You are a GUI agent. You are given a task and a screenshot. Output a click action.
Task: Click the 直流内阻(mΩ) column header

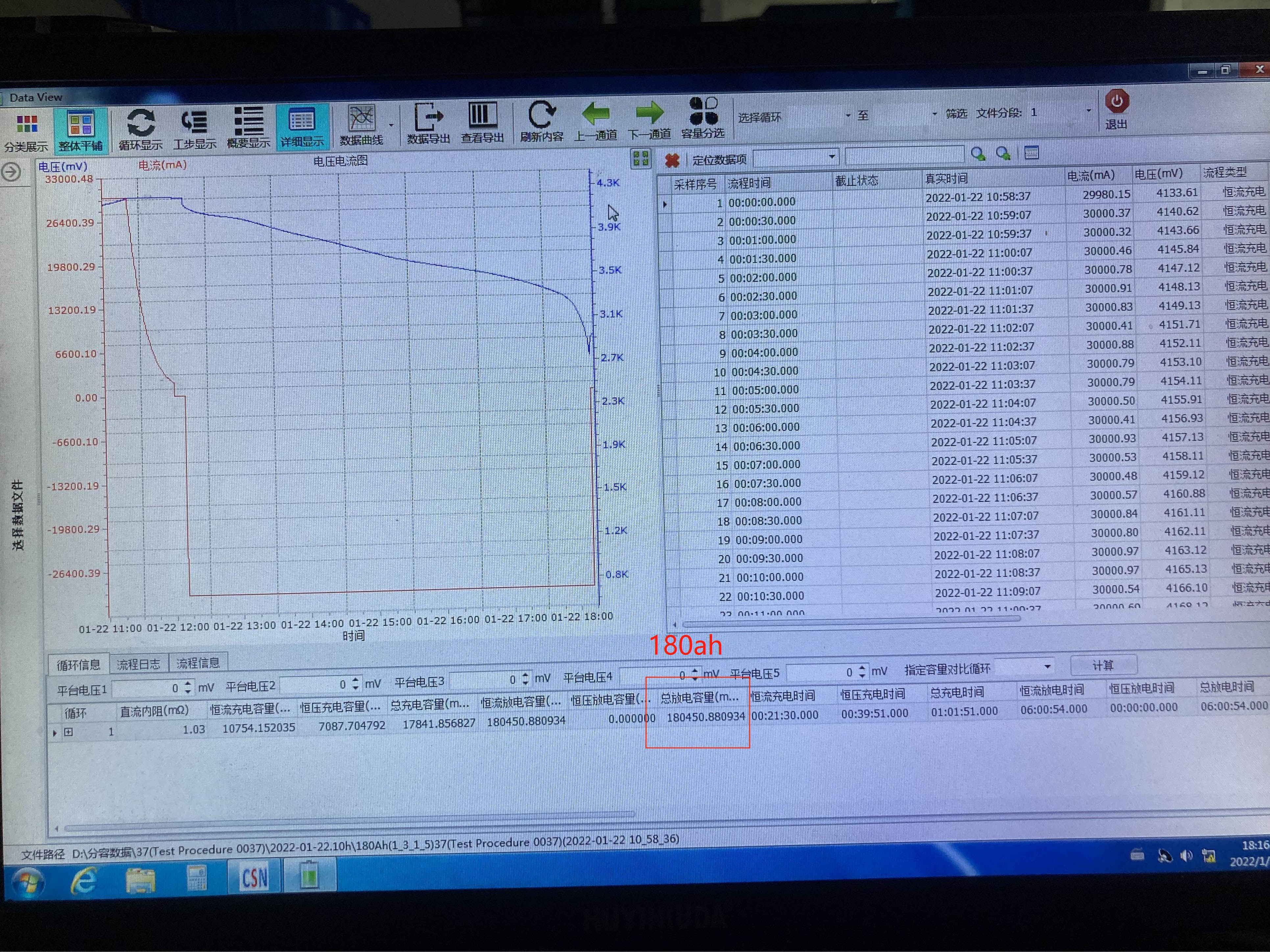click(154, 710)
